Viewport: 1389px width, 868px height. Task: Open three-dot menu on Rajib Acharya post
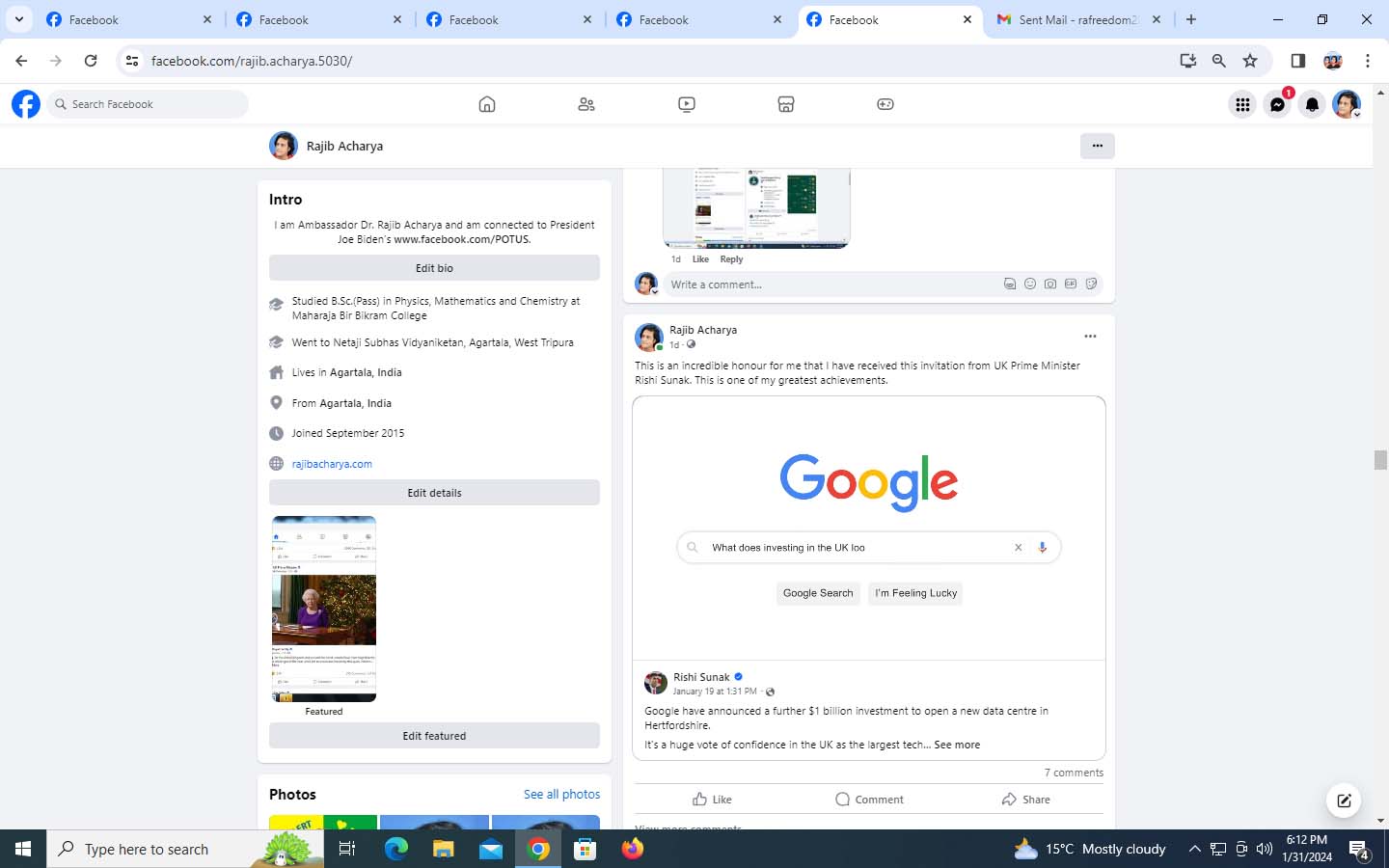click(x=1090, y=337)
